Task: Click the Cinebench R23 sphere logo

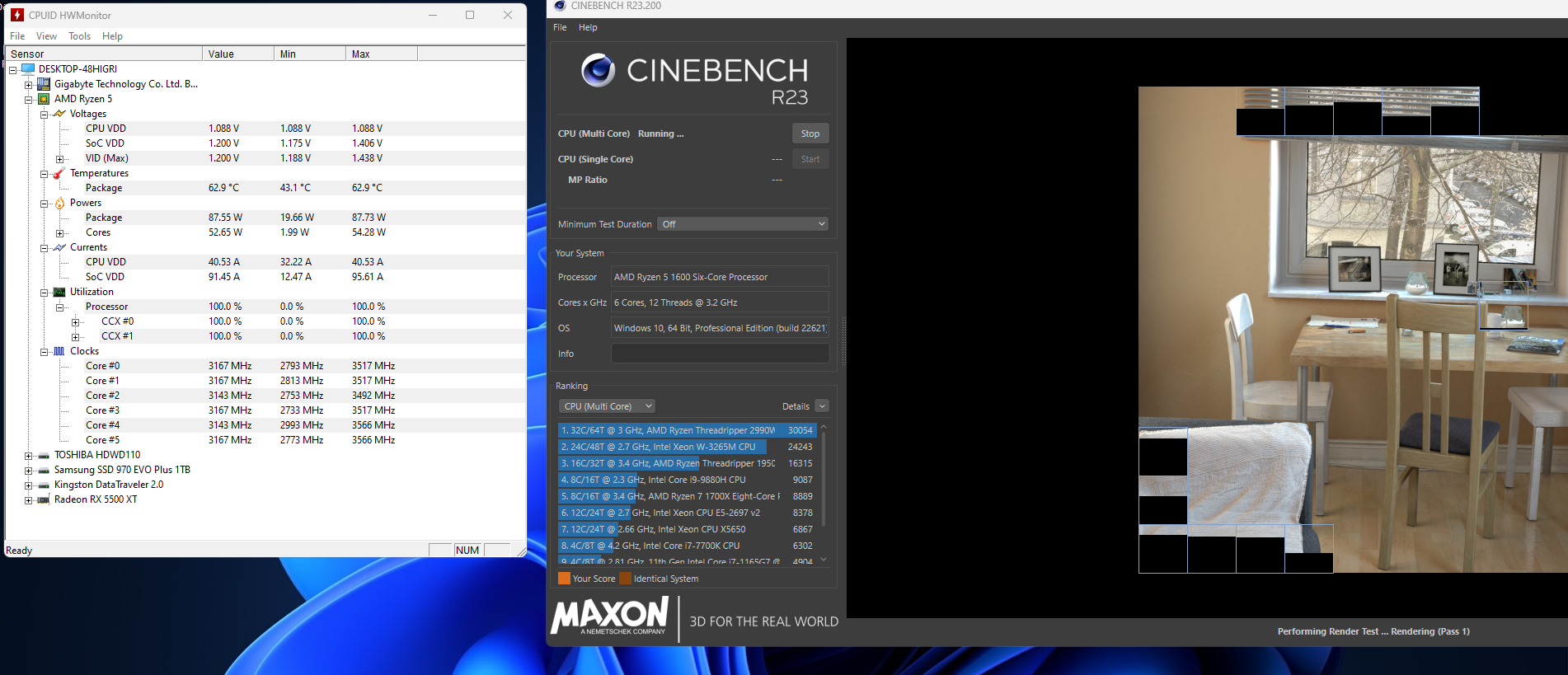Action: coord(598,71)
